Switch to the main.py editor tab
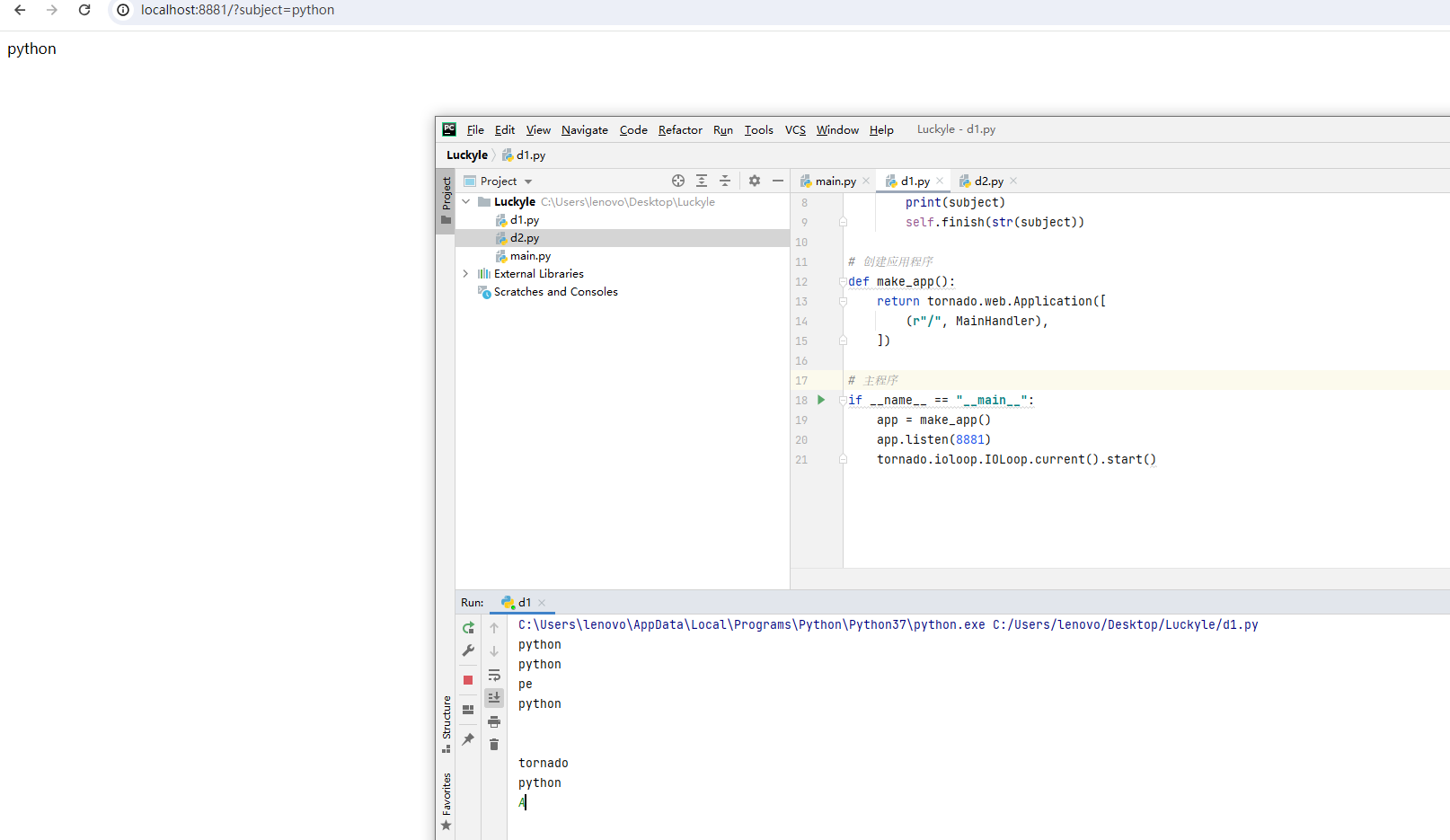1450x840 pixels. (x=835, y=181)
